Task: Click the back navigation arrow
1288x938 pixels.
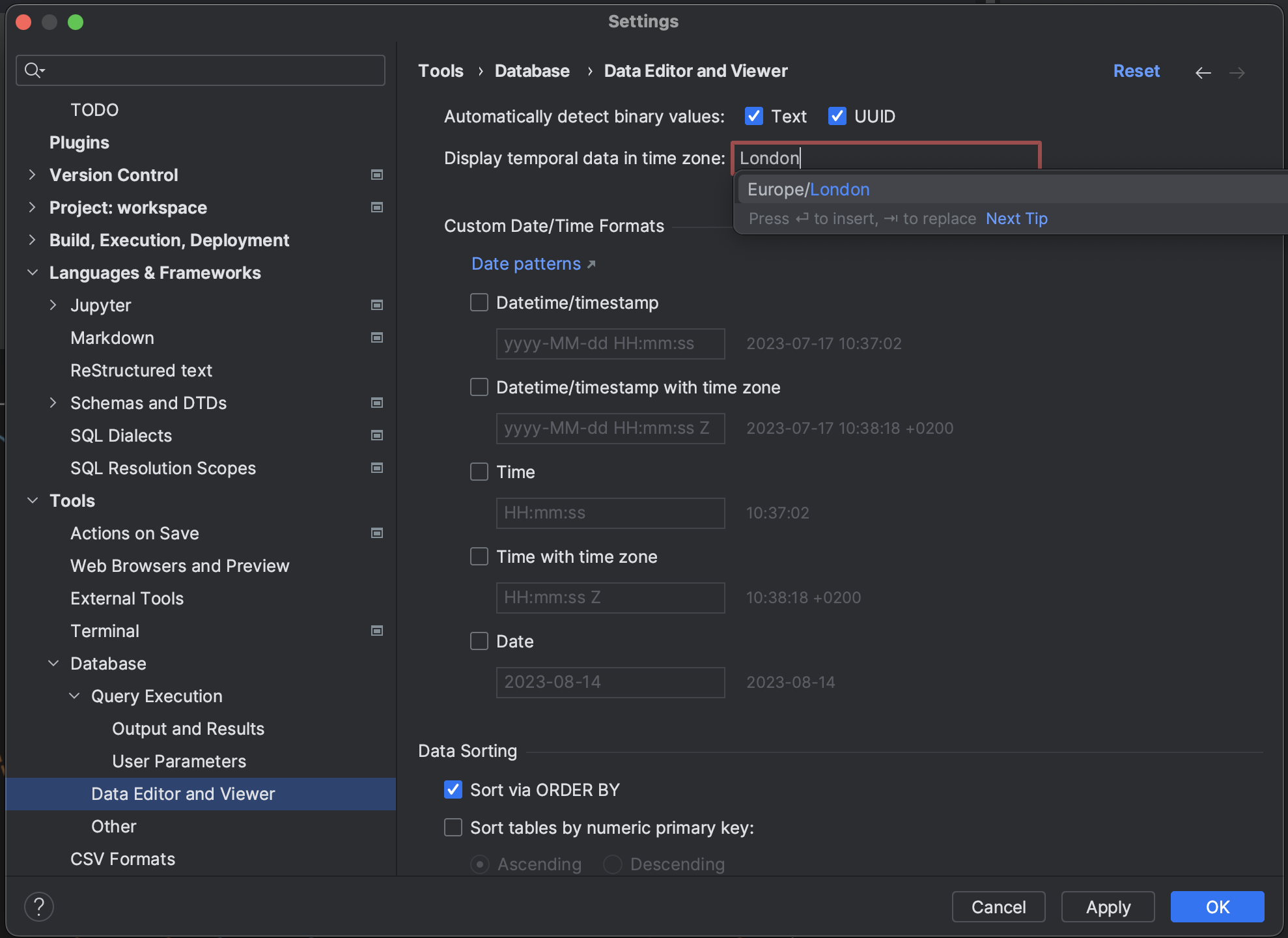Action: (1203, 72)
